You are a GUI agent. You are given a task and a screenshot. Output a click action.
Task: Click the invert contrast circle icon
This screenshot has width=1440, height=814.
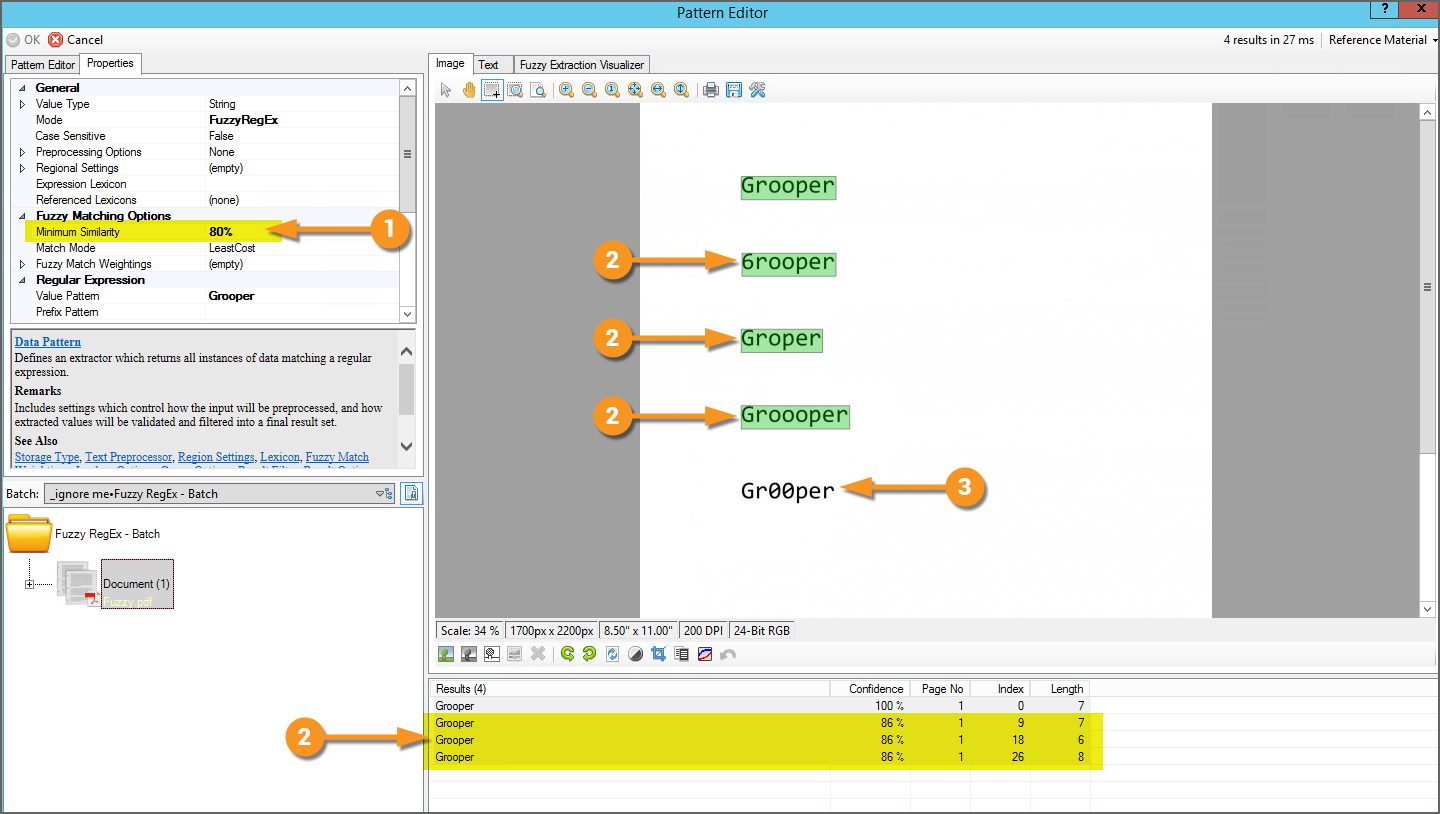point(635,654)
